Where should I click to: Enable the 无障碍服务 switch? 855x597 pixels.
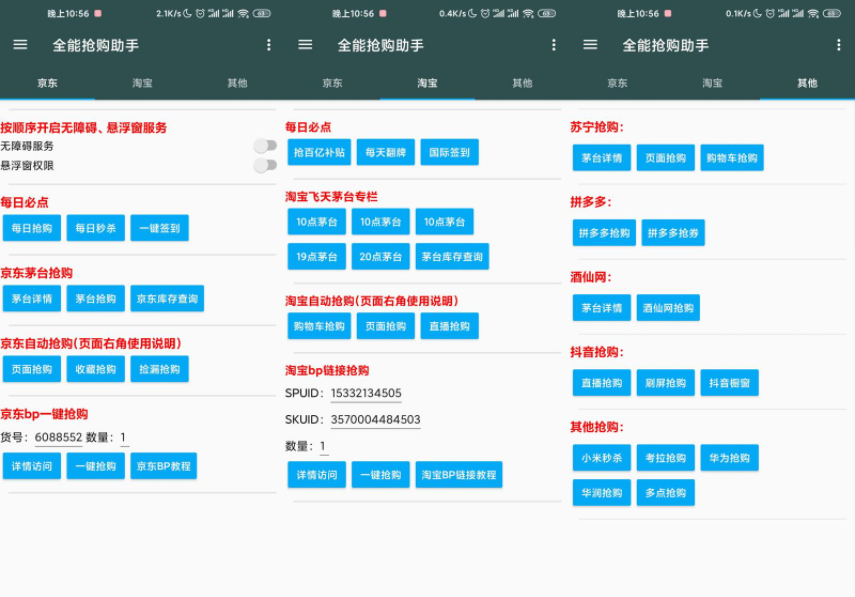pyautogui.click(x=265, y=146)
